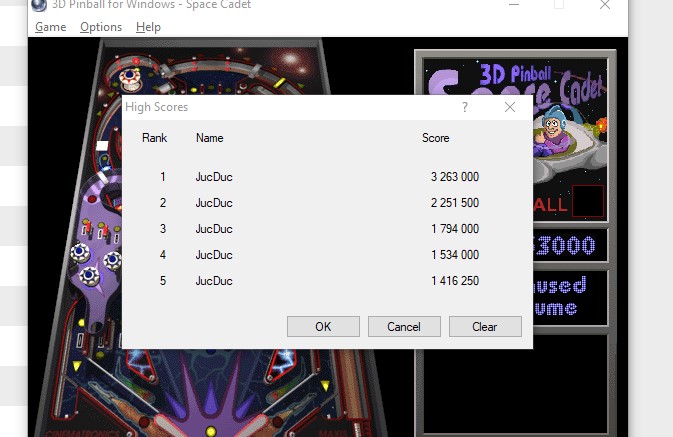The width and height of the screenshot is (673, 437).
Task: Click the pinball app icon in title bar
Action: coord(39,5)
